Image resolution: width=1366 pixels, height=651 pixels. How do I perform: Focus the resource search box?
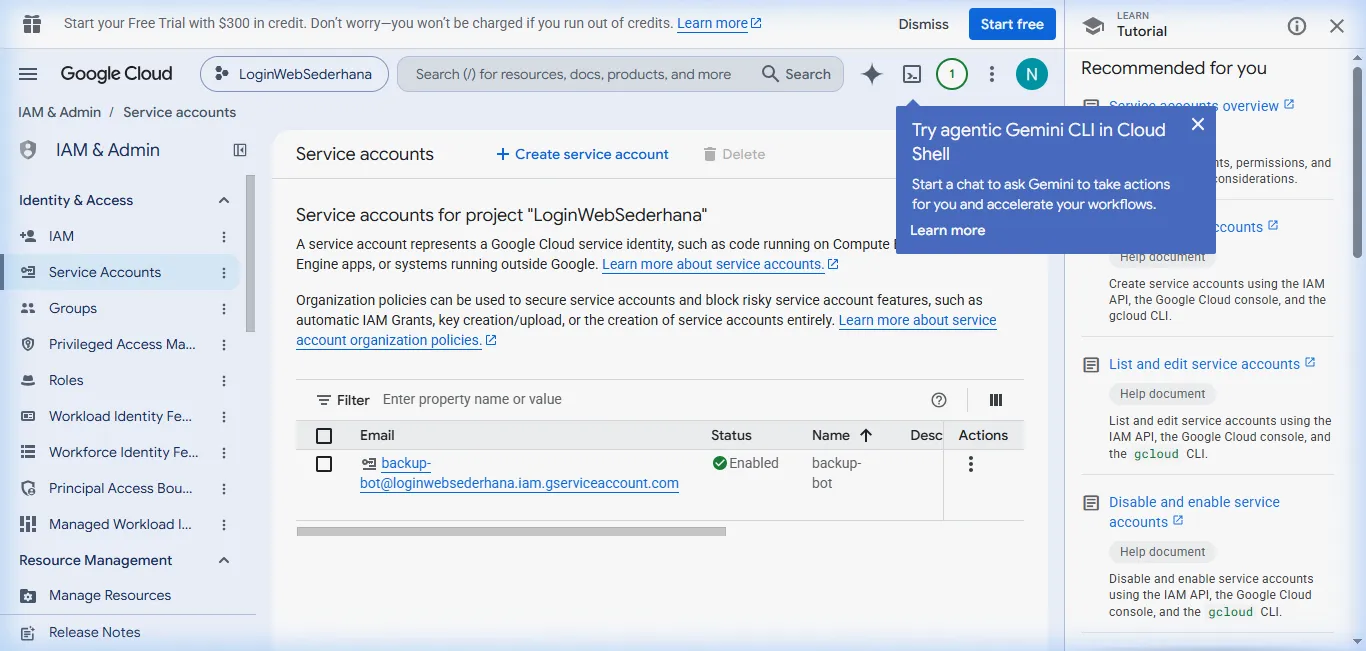pos(573,74)
